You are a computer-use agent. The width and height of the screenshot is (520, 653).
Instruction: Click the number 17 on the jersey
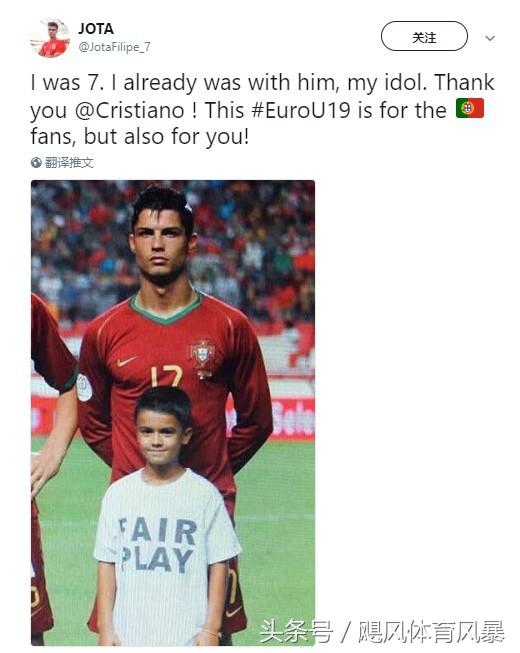tap(166, 376)
